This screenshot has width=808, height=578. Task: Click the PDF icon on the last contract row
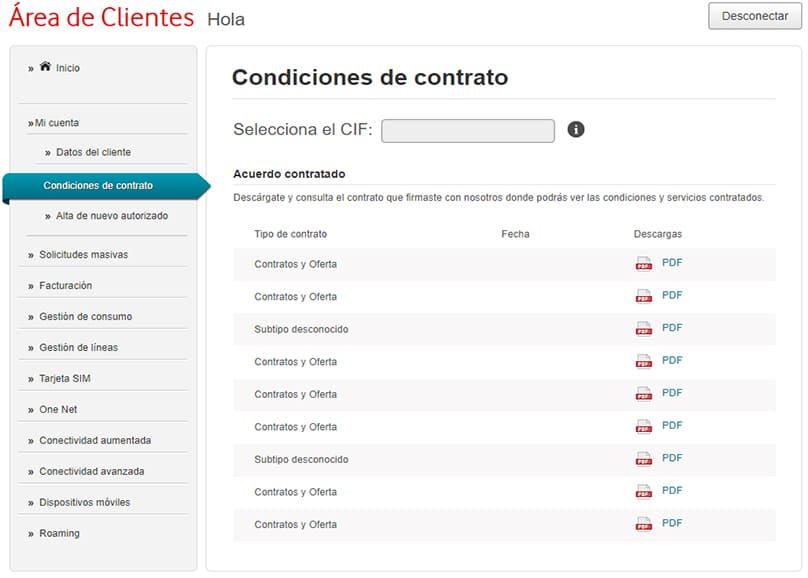643,524
